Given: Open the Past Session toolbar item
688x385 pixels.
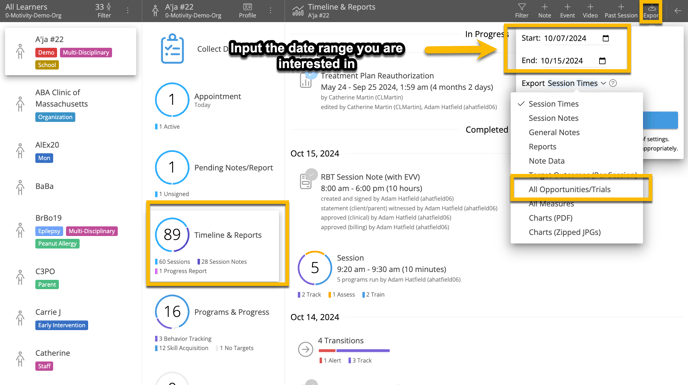Looking at the screenshot, I should [621, 11].
